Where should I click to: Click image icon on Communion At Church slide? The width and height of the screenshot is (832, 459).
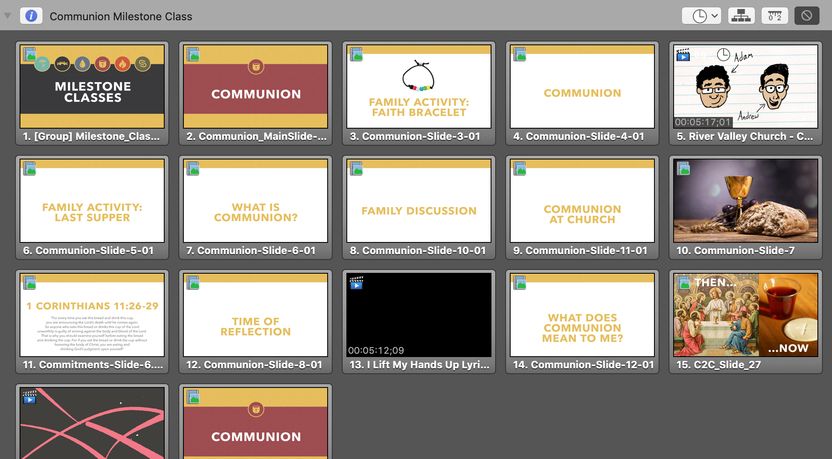click(x=519, y=168)
